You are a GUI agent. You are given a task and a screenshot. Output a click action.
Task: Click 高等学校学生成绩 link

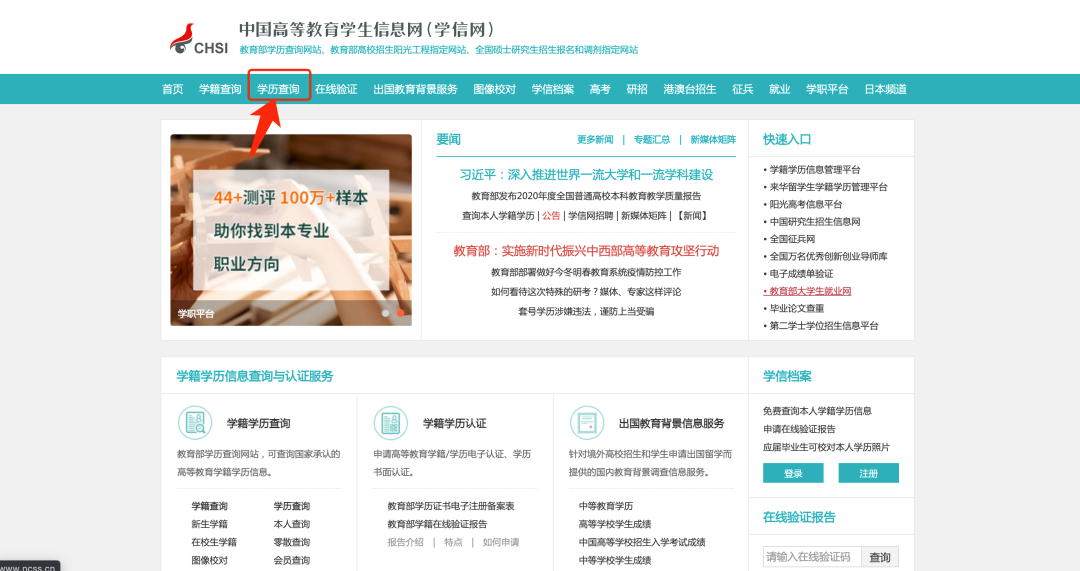point(614,524)
